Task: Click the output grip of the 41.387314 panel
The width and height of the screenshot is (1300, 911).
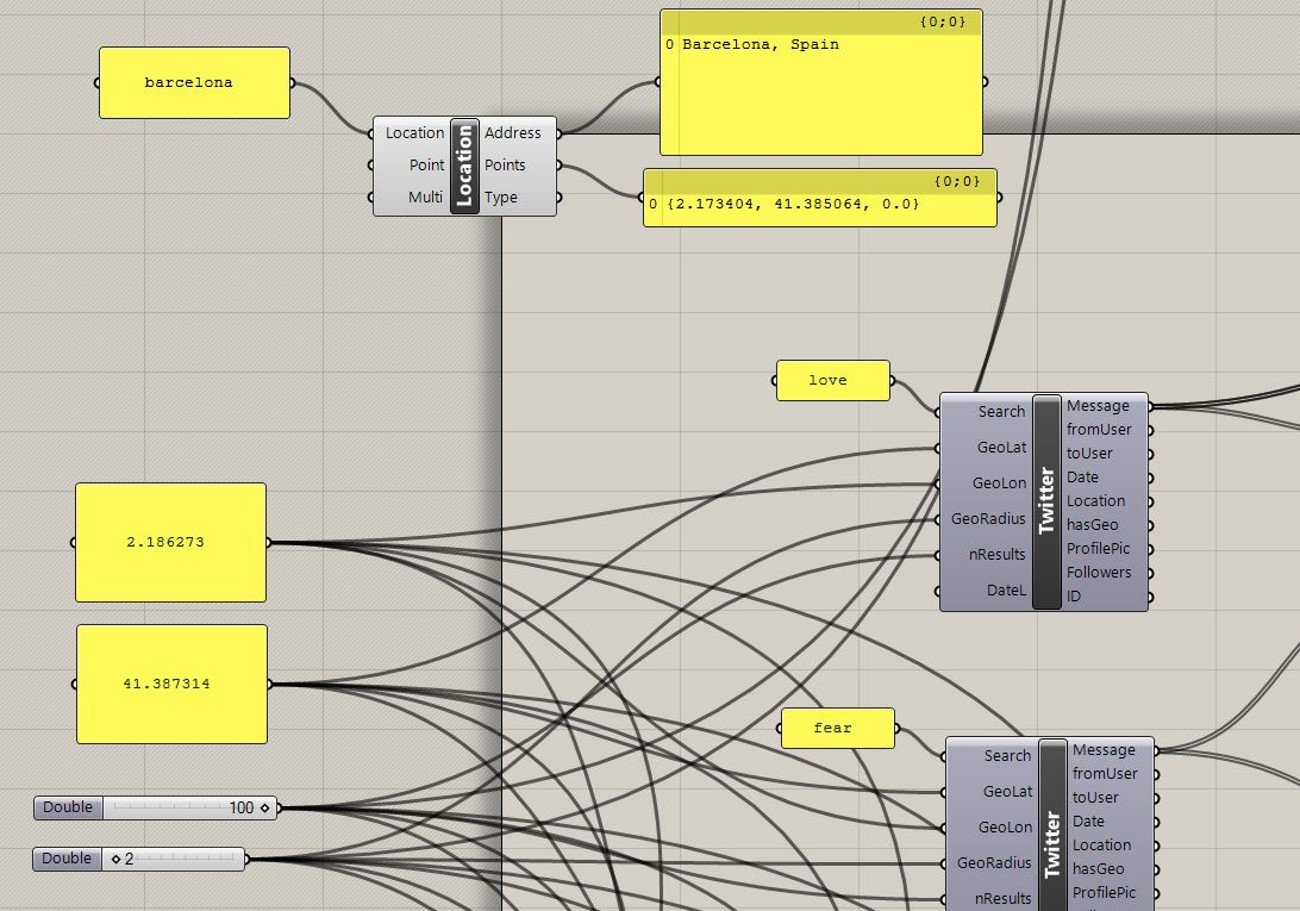Action: (x=269, y=684)
